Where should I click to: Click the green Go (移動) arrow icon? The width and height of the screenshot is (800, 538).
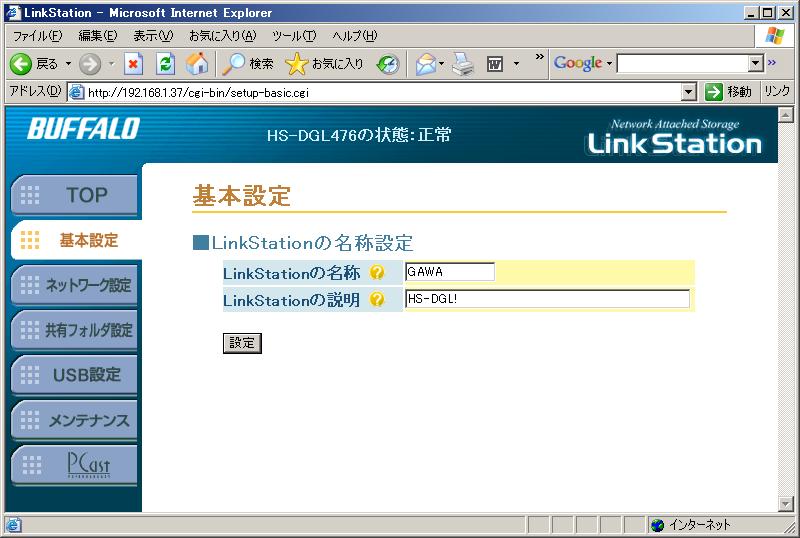[714, 92]
